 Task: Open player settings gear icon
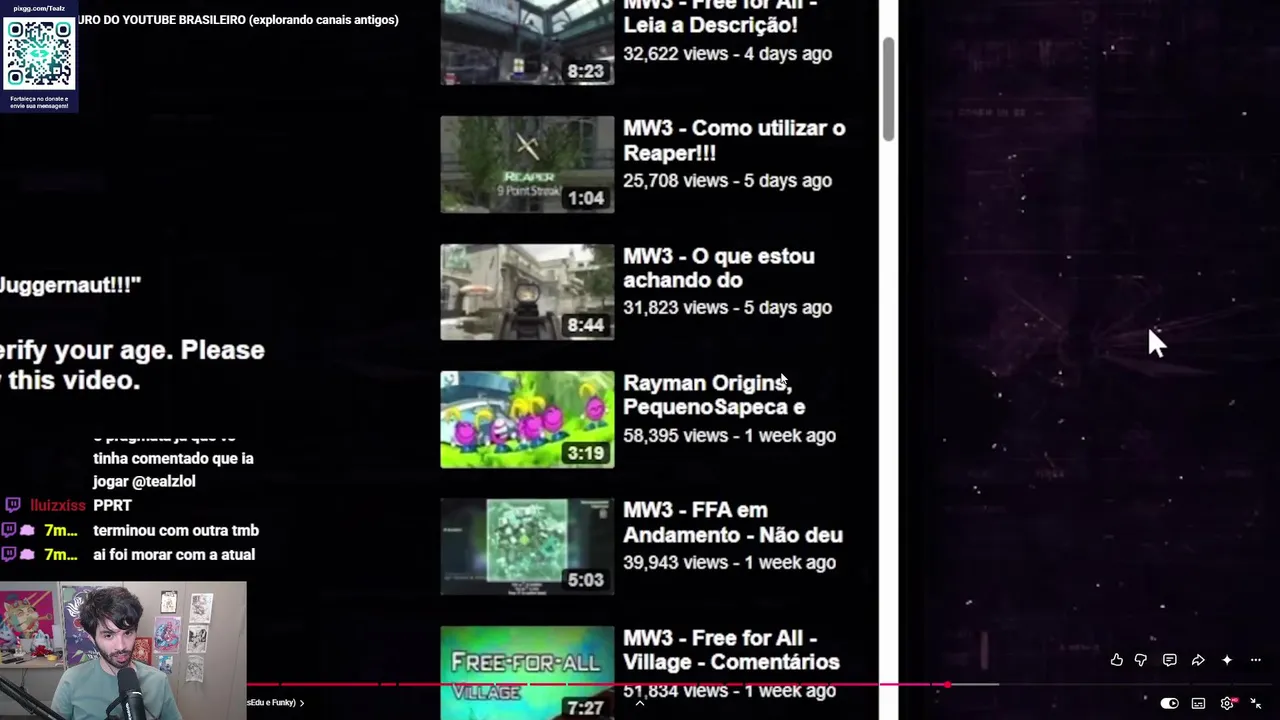coord(1227,703)
